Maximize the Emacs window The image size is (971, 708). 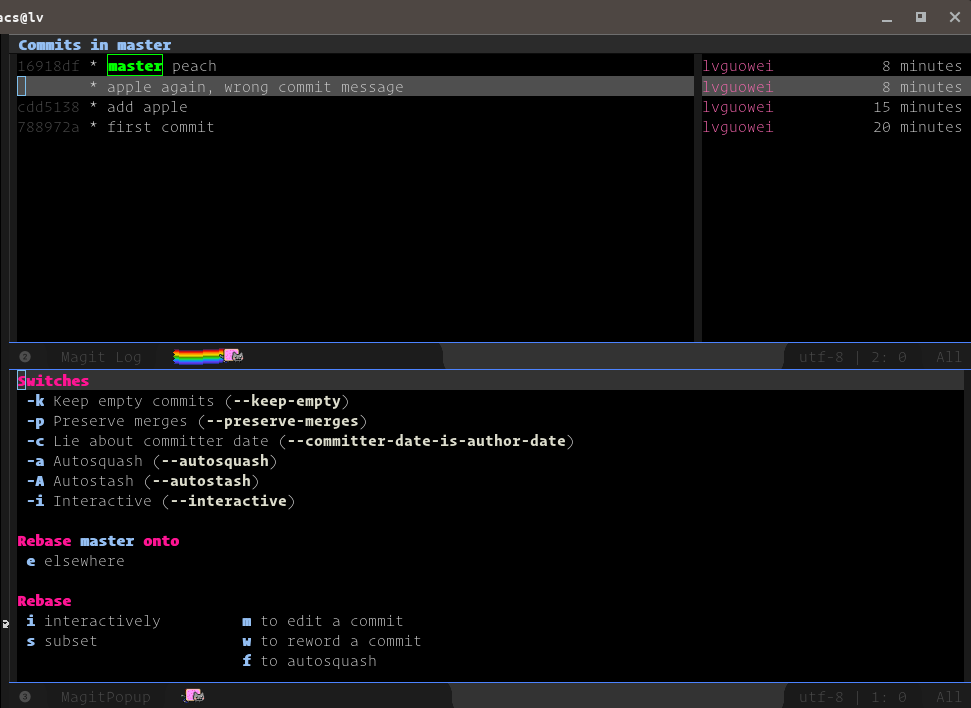coord(921,17)
